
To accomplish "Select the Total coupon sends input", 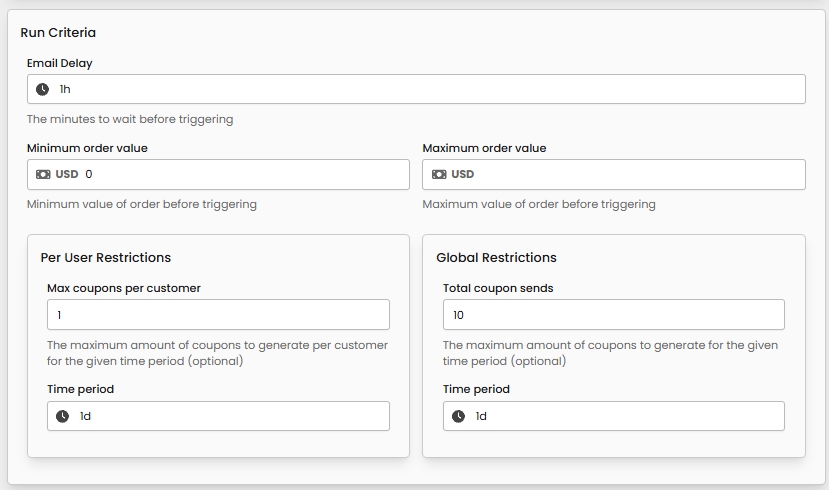I will tap(613, 315).
